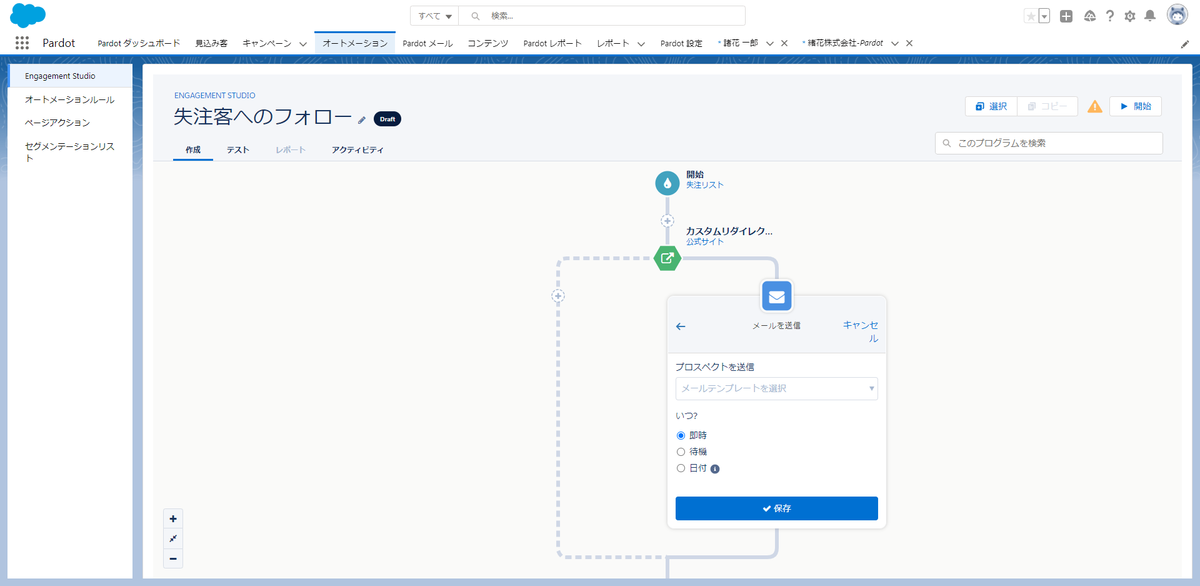Expand the 補花株式会社-Pardot tab chevron
Screen dimensions: 1200x586
coord(895,44)
